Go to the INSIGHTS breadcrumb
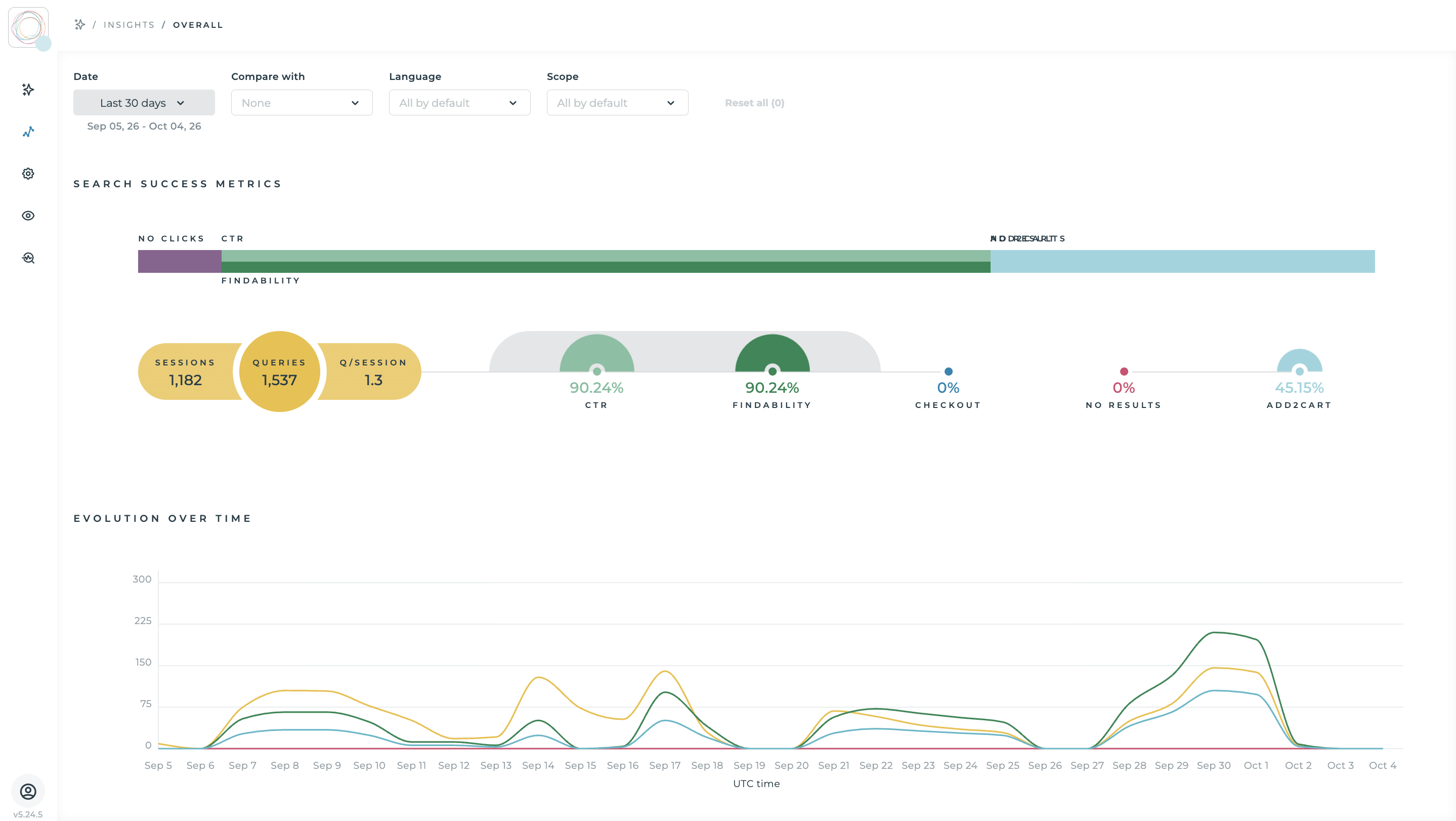The height and width of the screenshot is (821, 1456). pos(129,25)
